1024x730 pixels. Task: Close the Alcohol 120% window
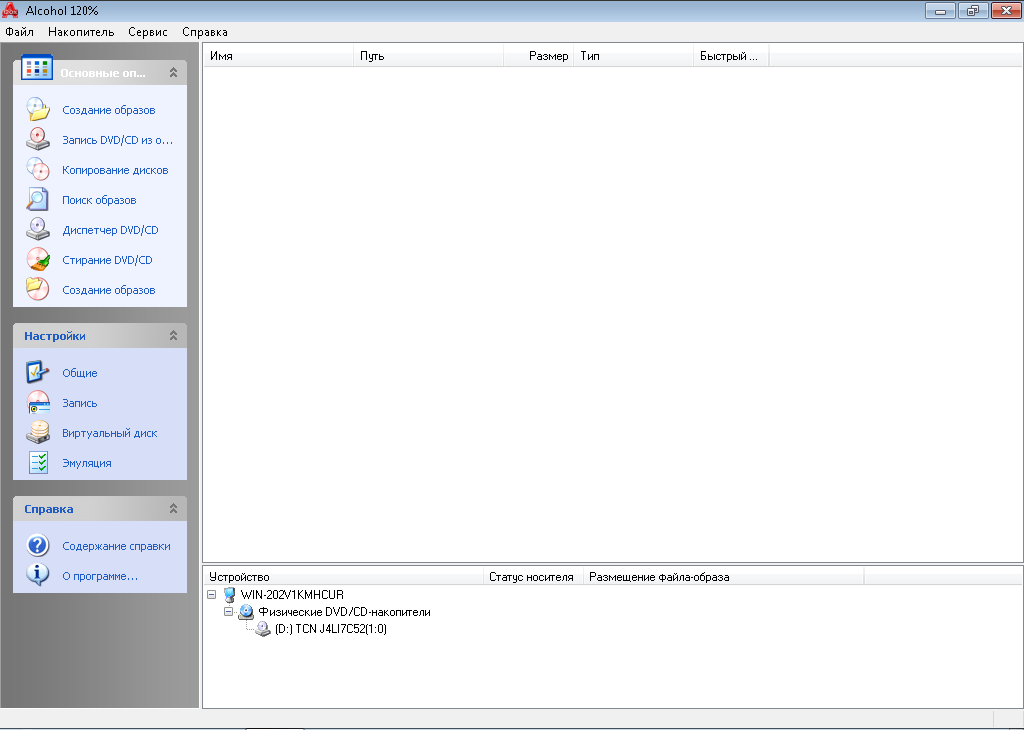[x=1006, y=10]
